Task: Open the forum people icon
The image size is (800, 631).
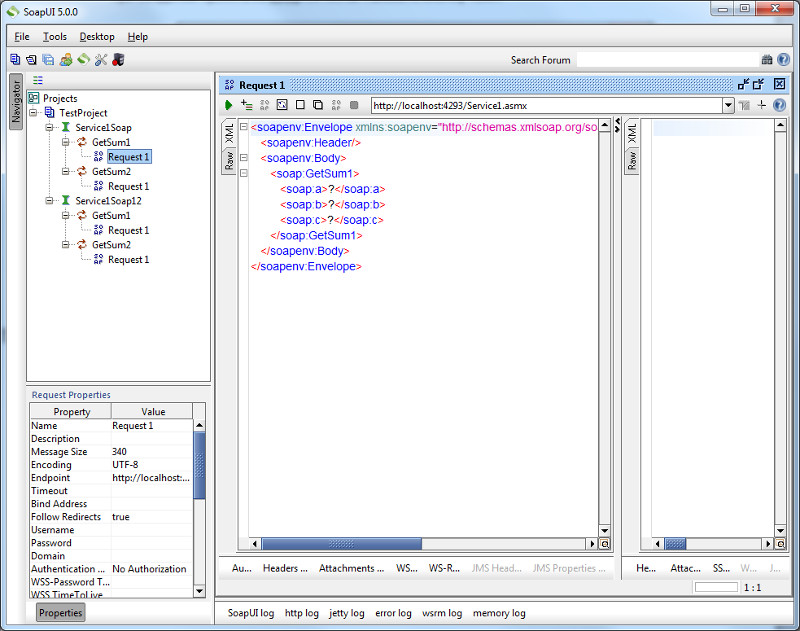Action: click(66, 60)
